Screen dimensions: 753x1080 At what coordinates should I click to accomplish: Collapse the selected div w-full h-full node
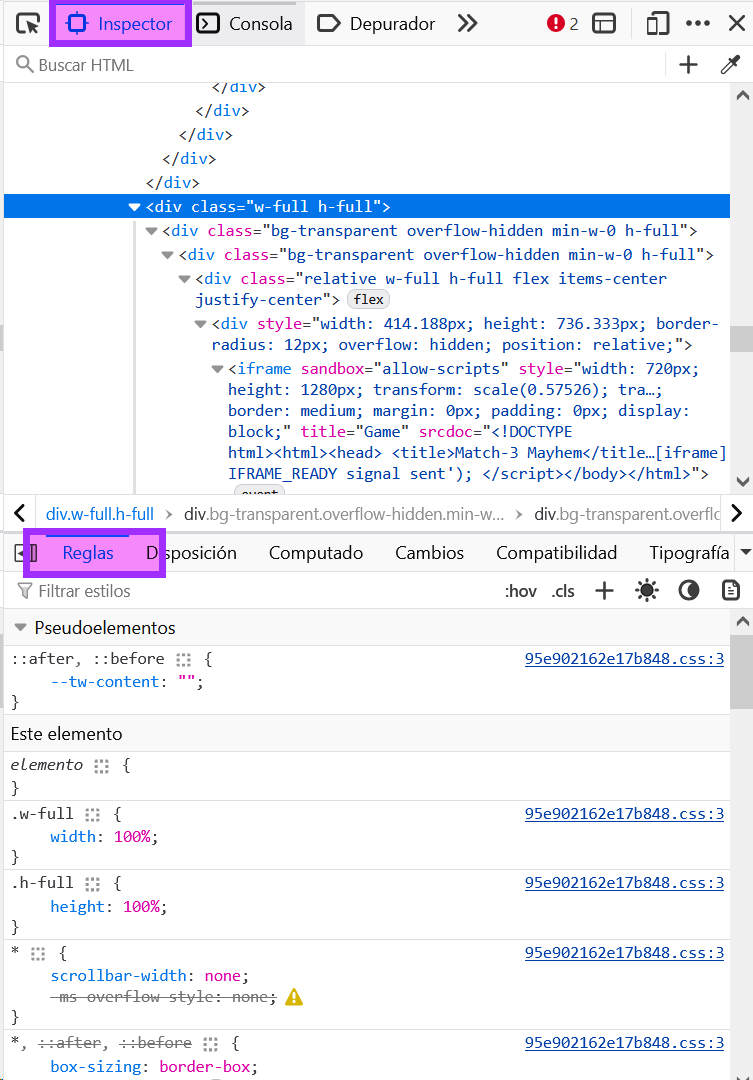pos(134,207)
